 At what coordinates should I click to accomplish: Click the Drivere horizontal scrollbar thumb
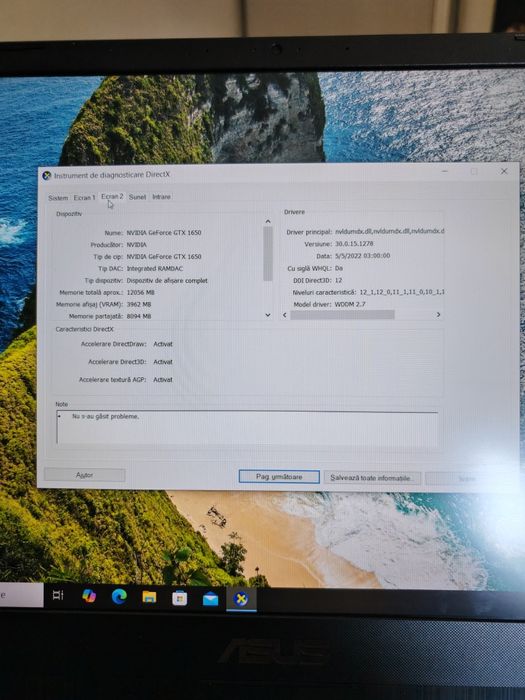(342, 315)
